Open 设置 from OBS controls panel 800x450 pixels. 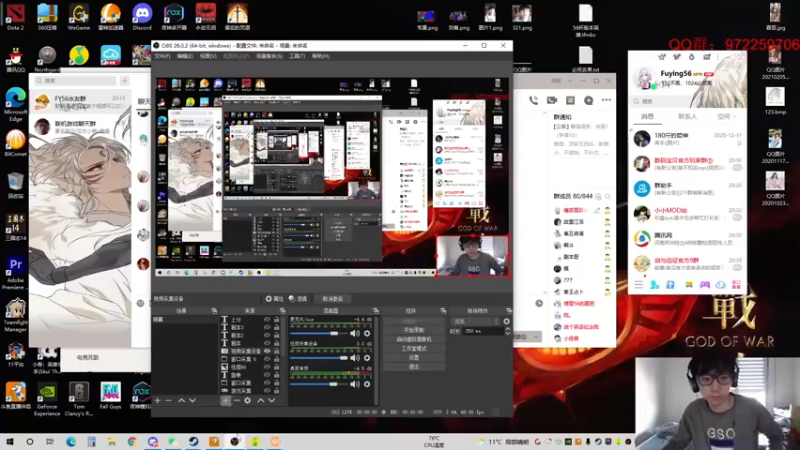point(414,358)
